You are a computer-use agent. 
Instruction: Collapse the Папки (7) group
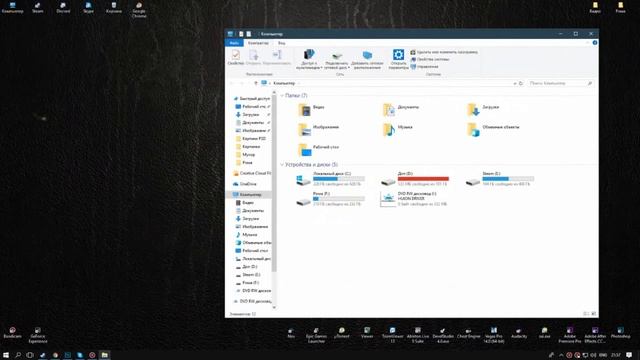click(x=282, y=96)
